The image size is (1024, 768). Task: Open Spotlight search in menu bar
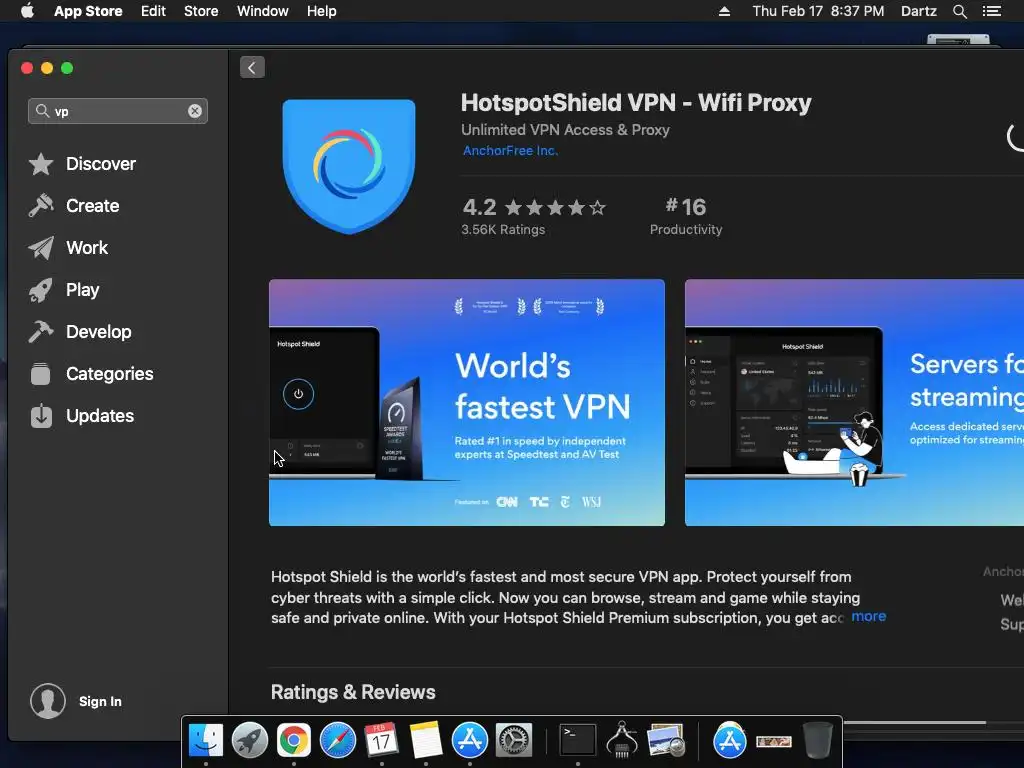(959, 11)
